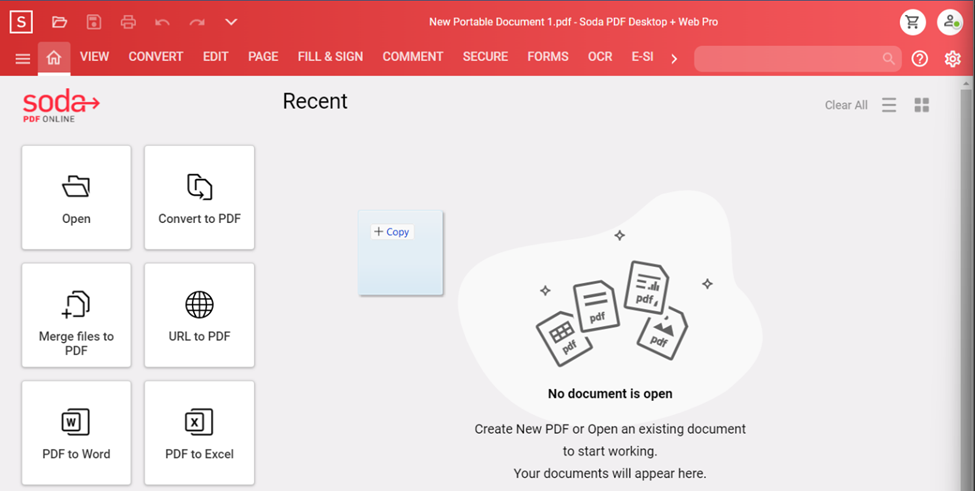Go to the Home tab icon
Image resolution: width=975 pixels, height=491 pixels.
(x=54, y=58)
